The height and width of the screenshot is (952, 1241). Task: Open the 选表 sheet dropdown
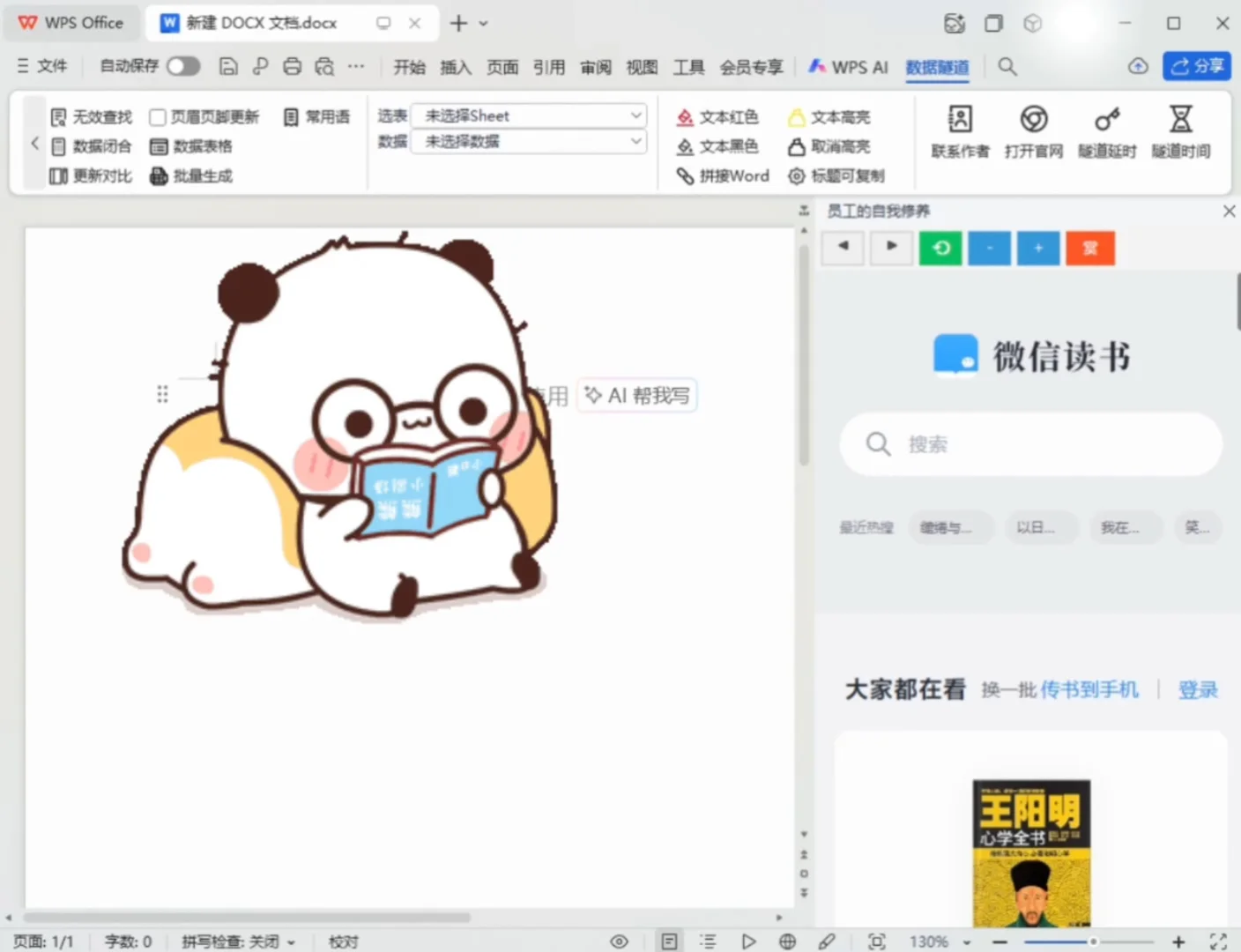(529, 115)
